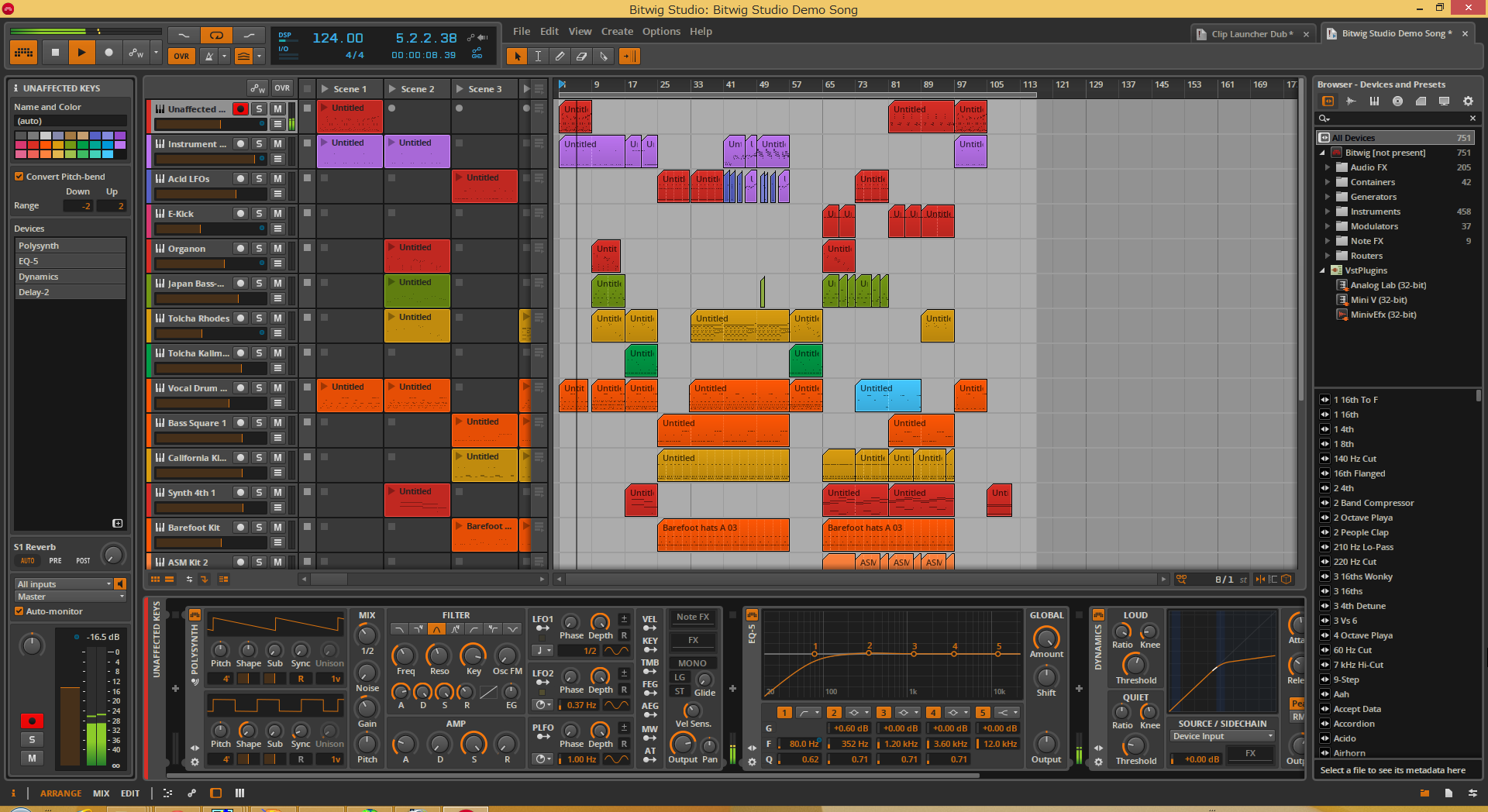Open the Device Input sidechain dropdown
The height and width of the screenshot is (812, 1488).
pyautogui.click(x=1221, y=736)
